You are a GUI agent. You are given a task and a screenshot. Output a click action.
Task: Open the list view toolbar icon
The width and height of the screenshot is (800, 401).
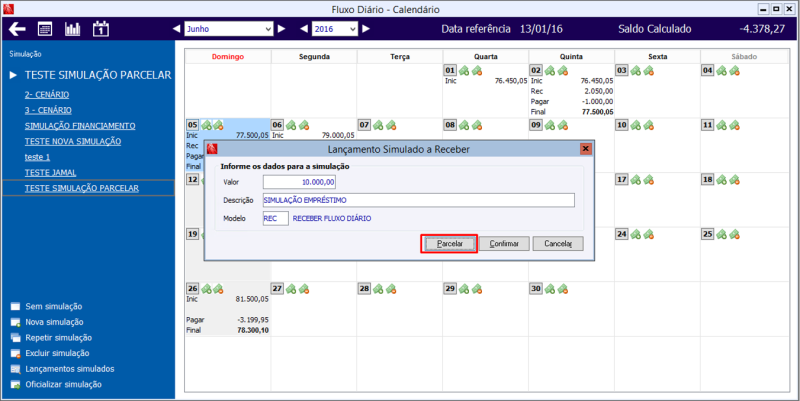click(45, 29)
